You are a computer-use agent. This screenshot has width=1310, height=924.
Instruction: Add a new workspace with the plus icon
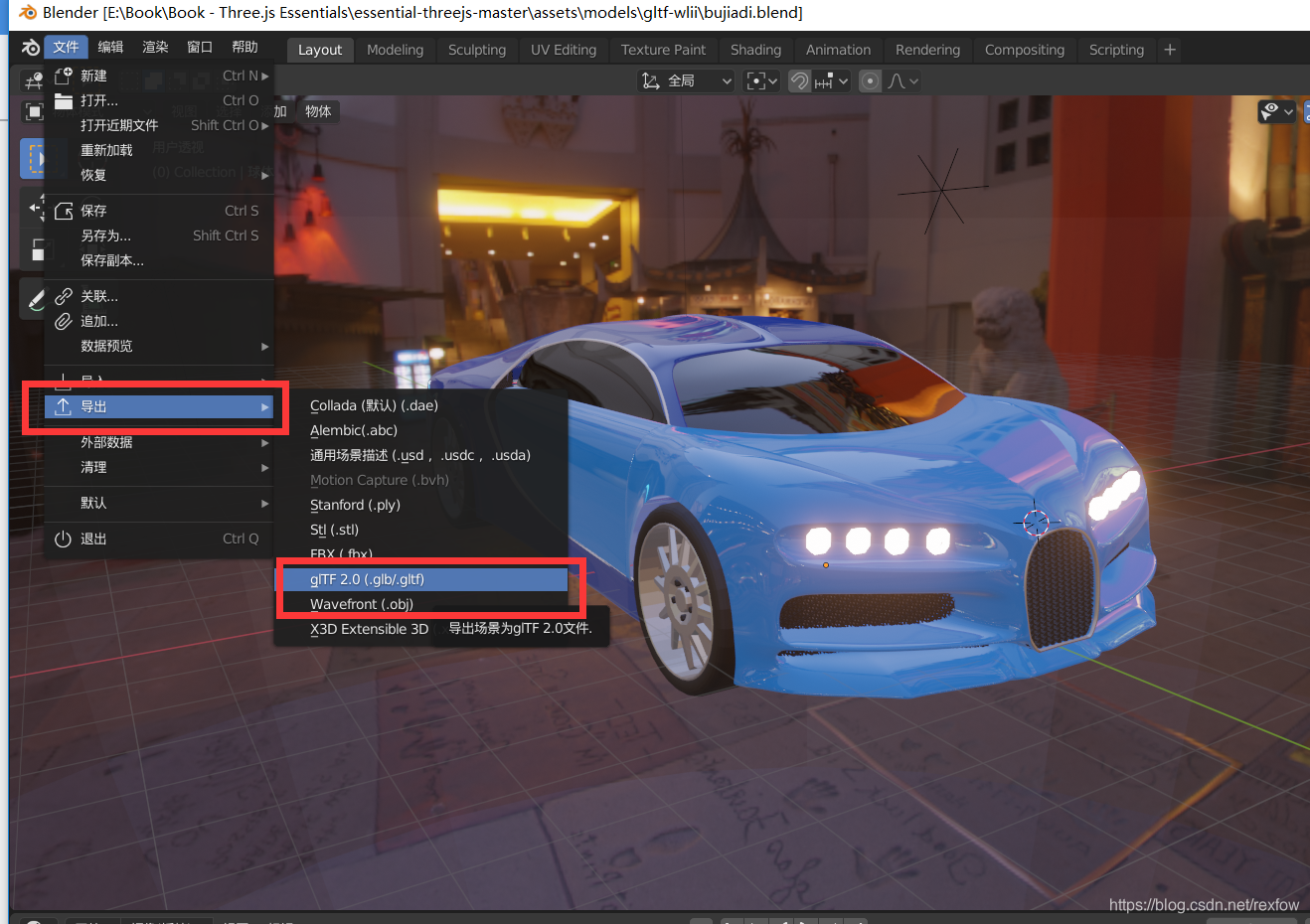1170,50
